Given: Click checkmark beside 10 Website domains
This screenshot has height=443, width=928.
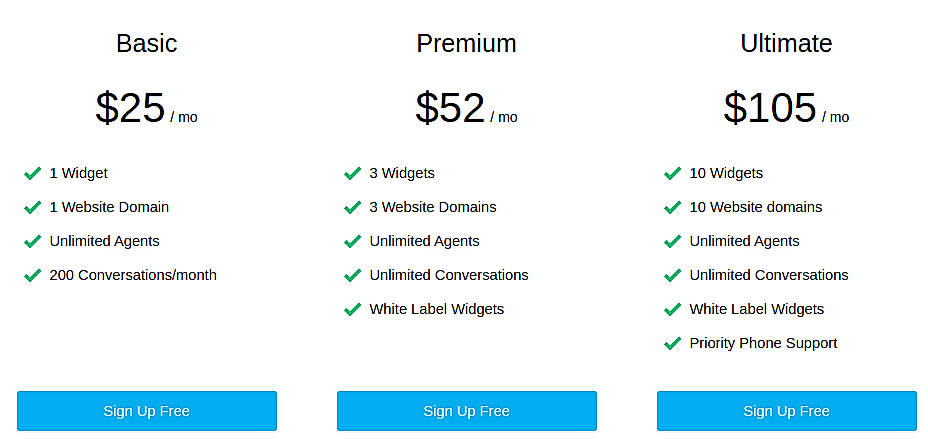Looking at the screenshot, I should 672,207.
